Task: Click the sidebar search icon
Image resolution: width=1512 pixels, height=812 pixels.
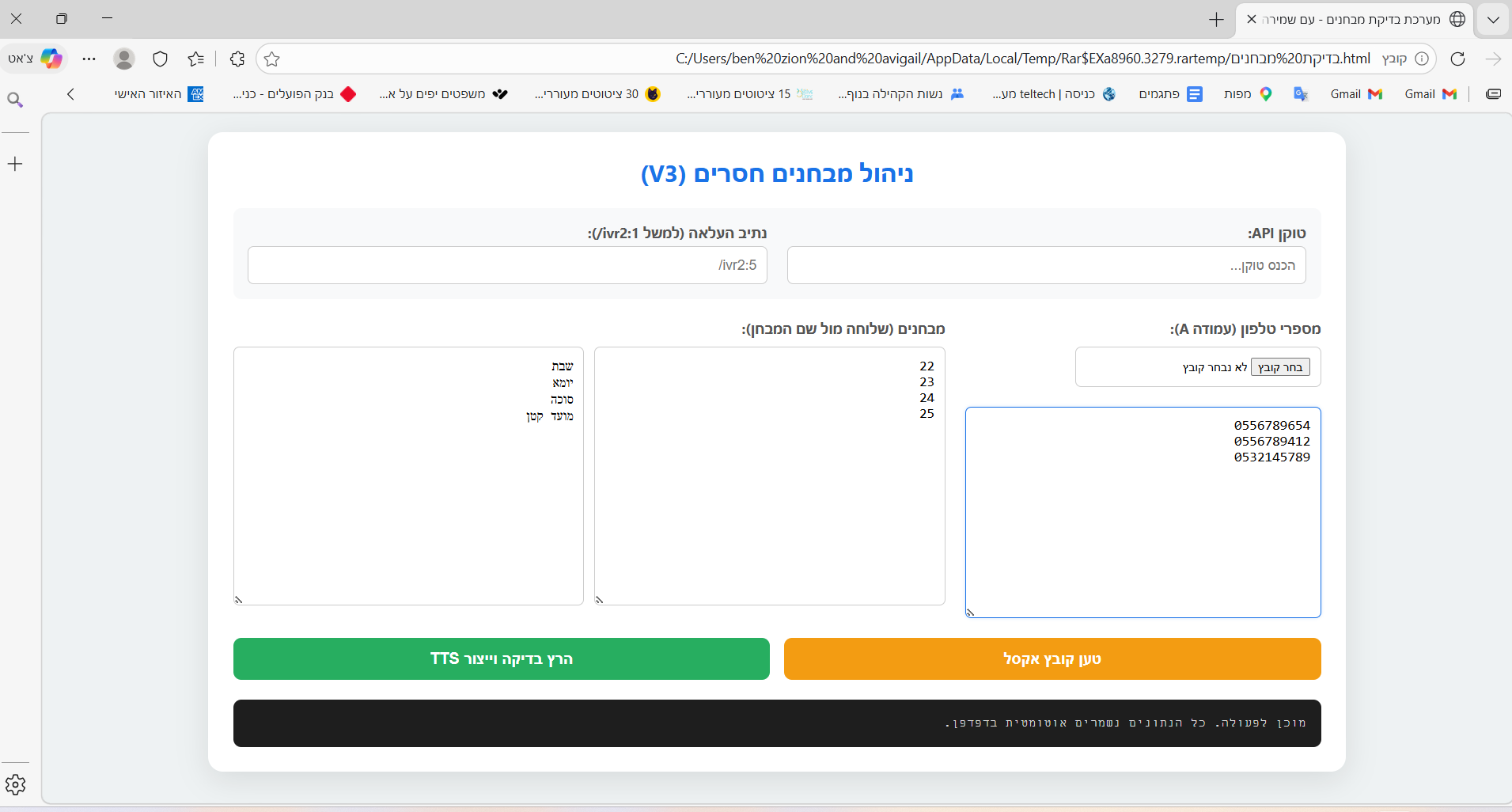Action: (15, 99)
